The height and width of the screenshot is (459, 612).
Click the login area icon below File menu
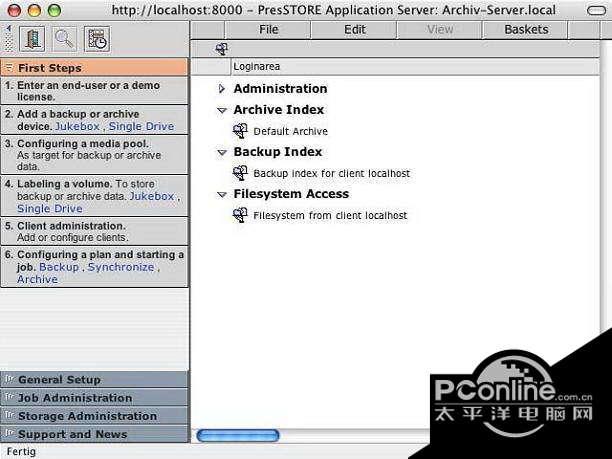coord(222,49)
